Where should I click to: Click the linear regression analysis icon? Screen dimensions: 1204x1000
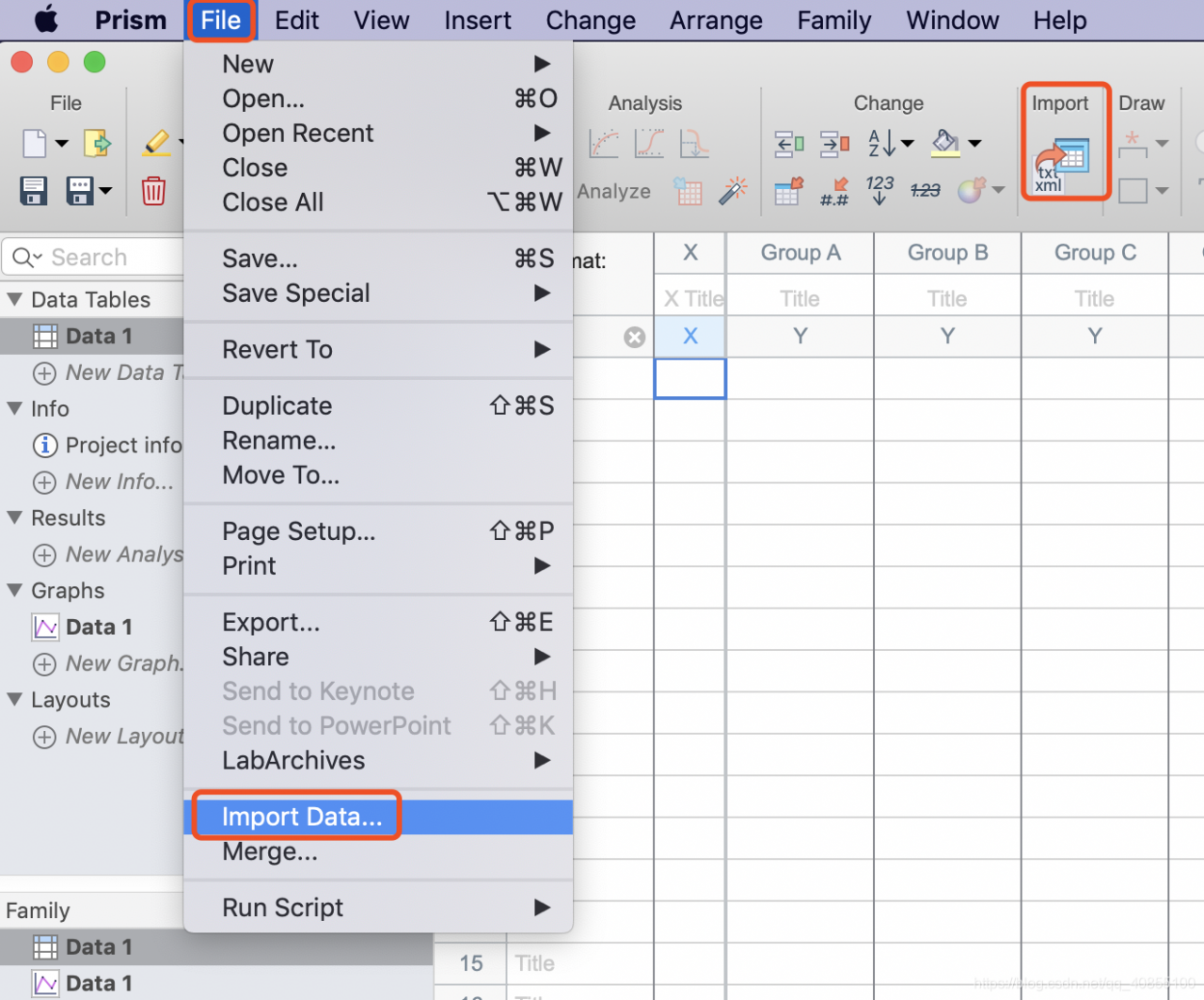coord(604,143)
